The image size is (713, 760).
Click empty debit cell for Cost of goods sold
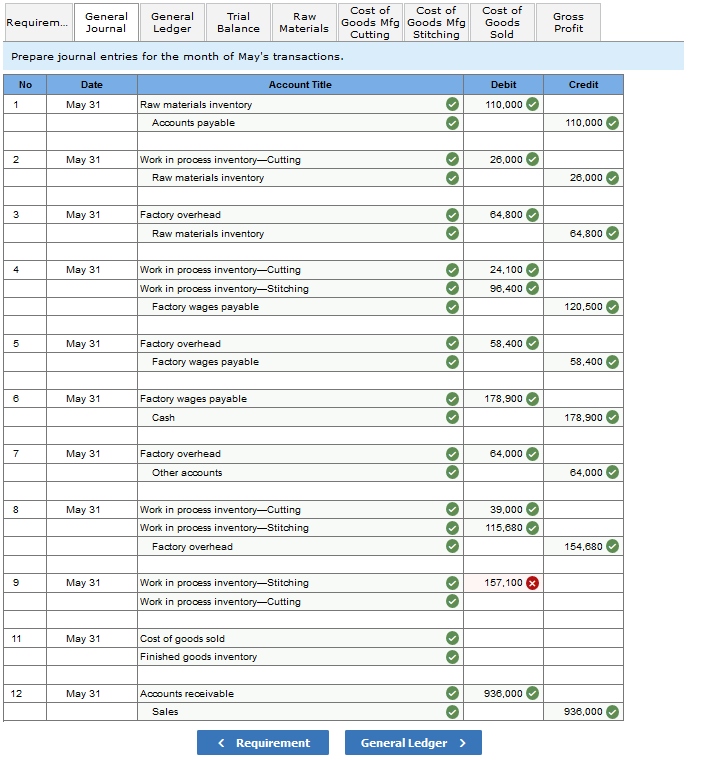[503, 638]
